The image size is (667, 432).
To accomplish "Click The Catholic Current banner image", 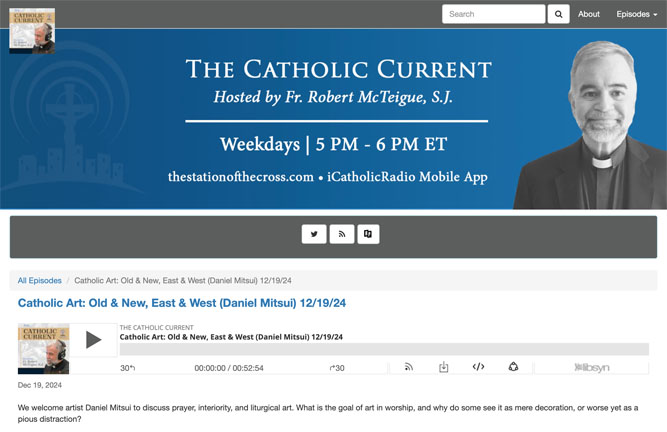I will (x=334, y=119).
